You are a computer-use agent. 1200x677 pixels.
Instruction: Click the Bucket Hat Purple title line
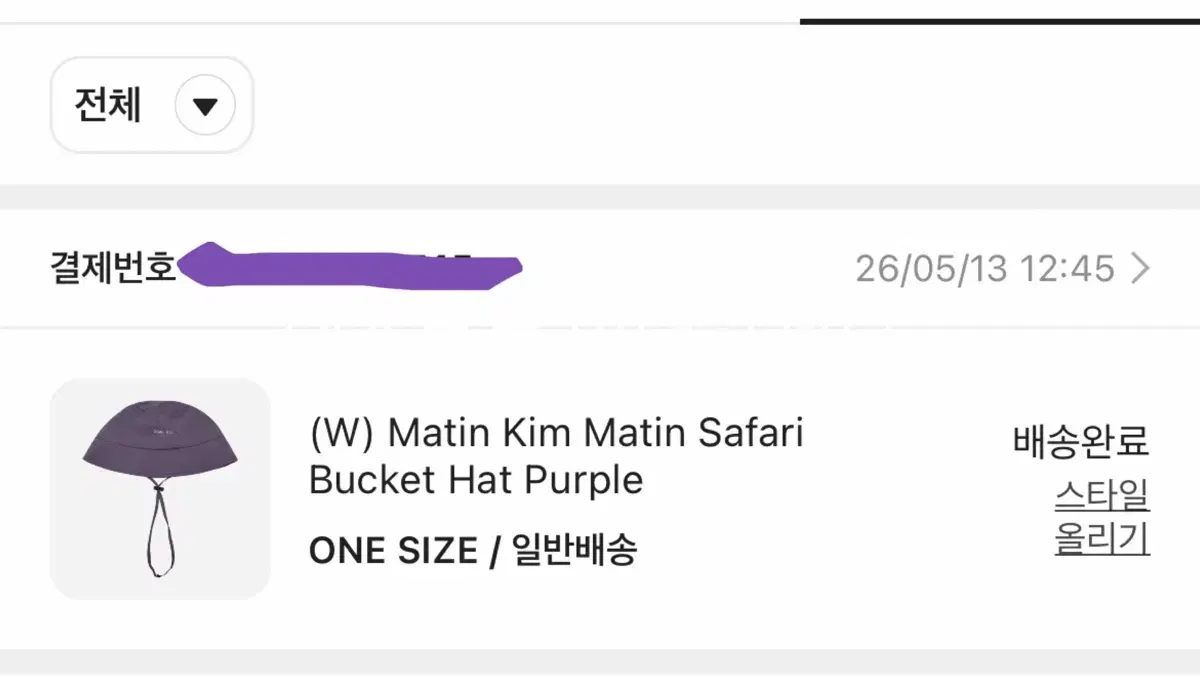pos(476,481)
